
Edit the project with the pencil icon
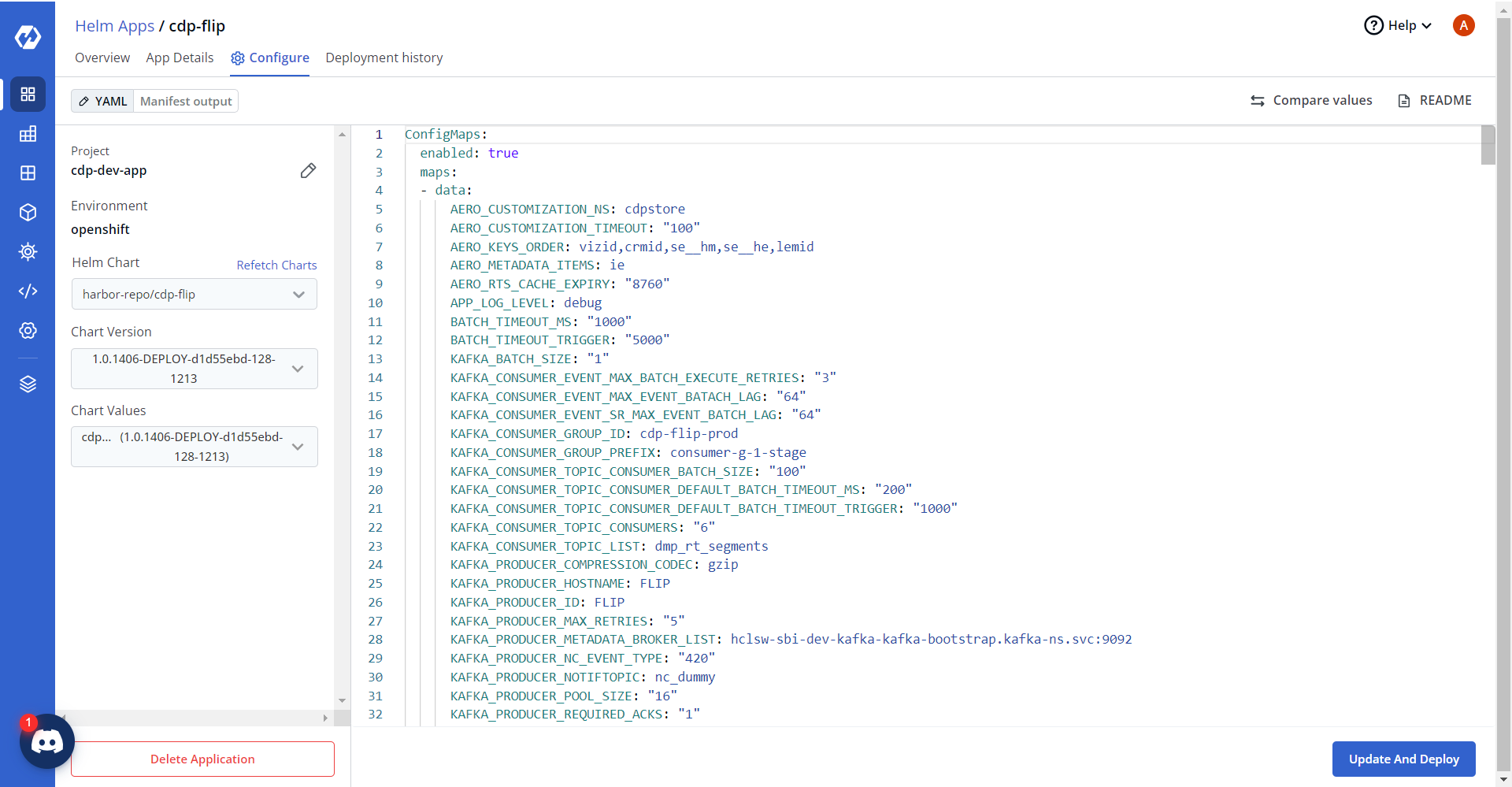308,171
